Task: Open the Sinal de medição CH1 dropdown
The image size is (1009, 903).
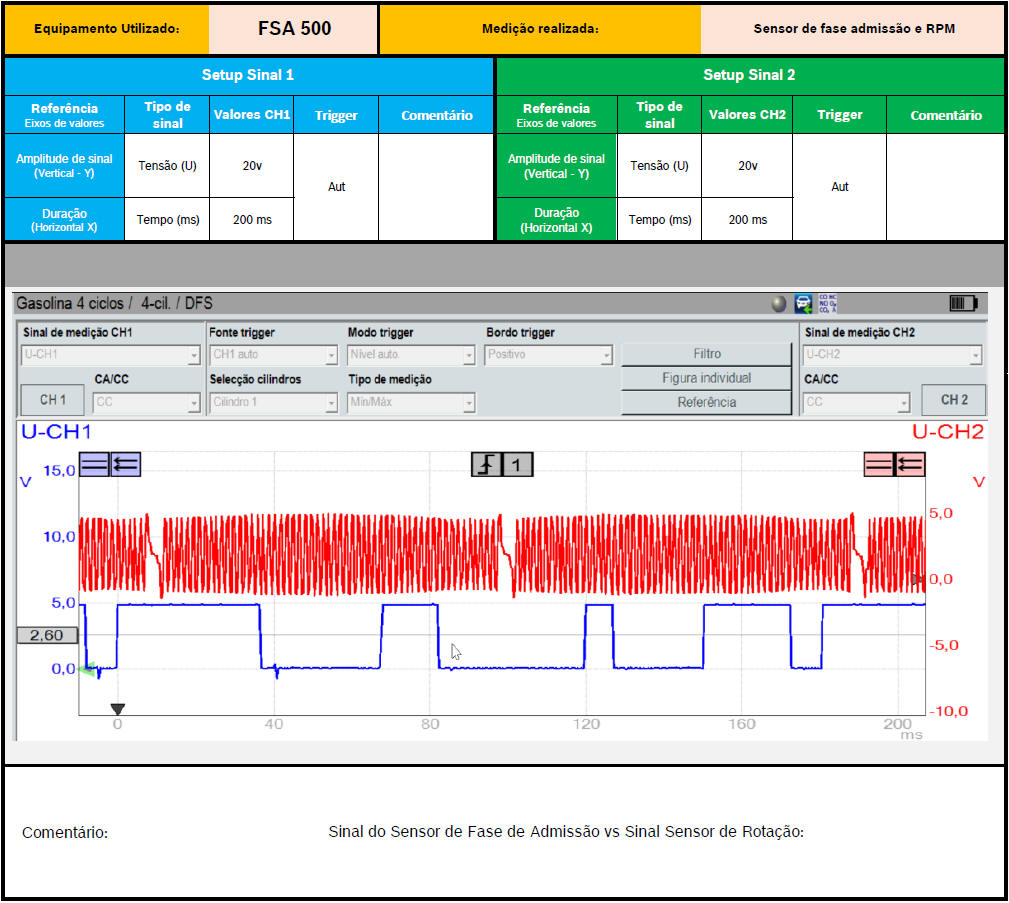Action: tap(111, 355)
